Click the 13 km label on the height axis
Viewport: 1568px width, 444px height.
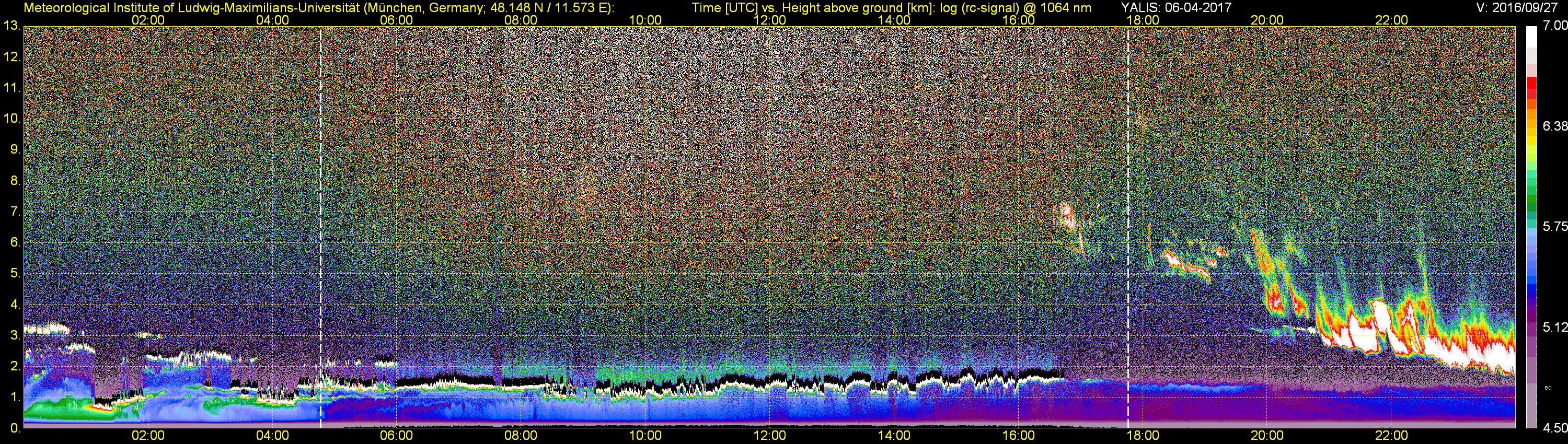(11, 26)
